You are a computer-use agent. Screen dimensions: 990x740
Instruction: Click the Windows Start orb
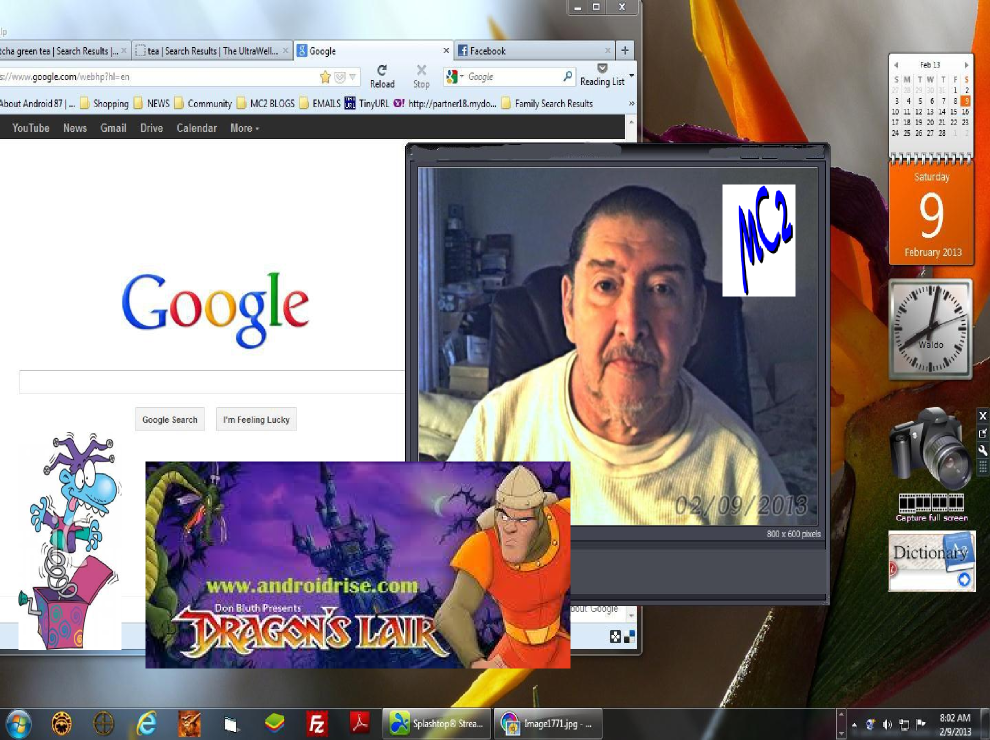point(18,724)
